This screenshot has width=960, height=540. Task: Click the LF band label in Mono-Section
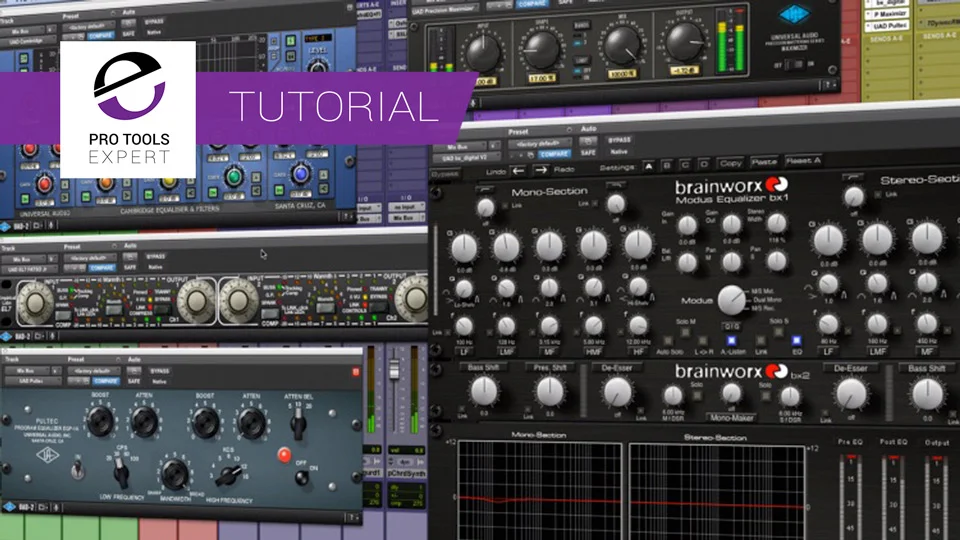(464, 351)
